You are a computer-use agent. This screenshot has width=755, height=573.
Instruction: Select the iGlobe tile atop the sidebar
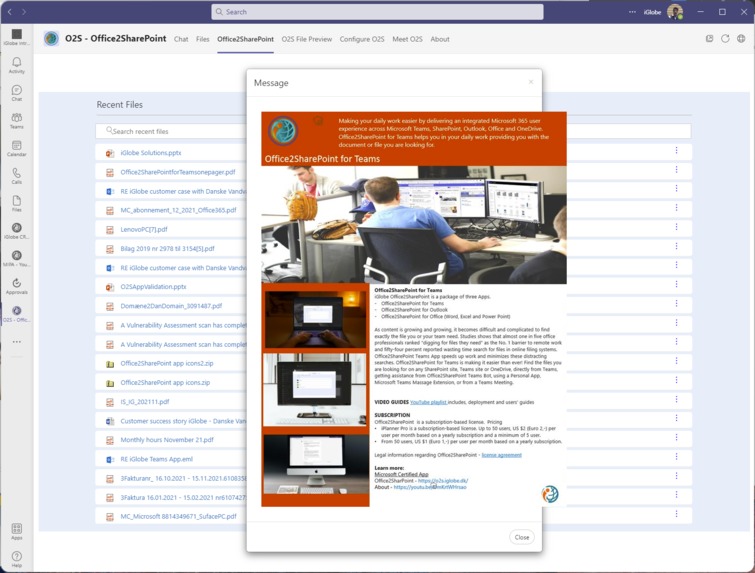point(16,36)
